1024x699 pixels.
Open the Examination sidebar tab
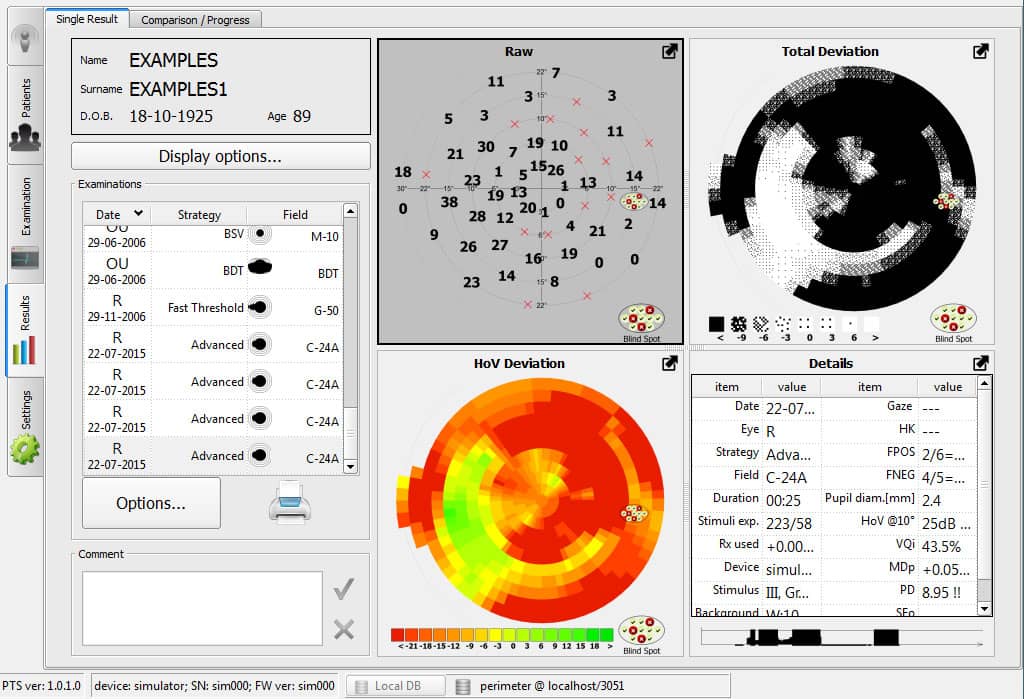(x=25, y=224)
